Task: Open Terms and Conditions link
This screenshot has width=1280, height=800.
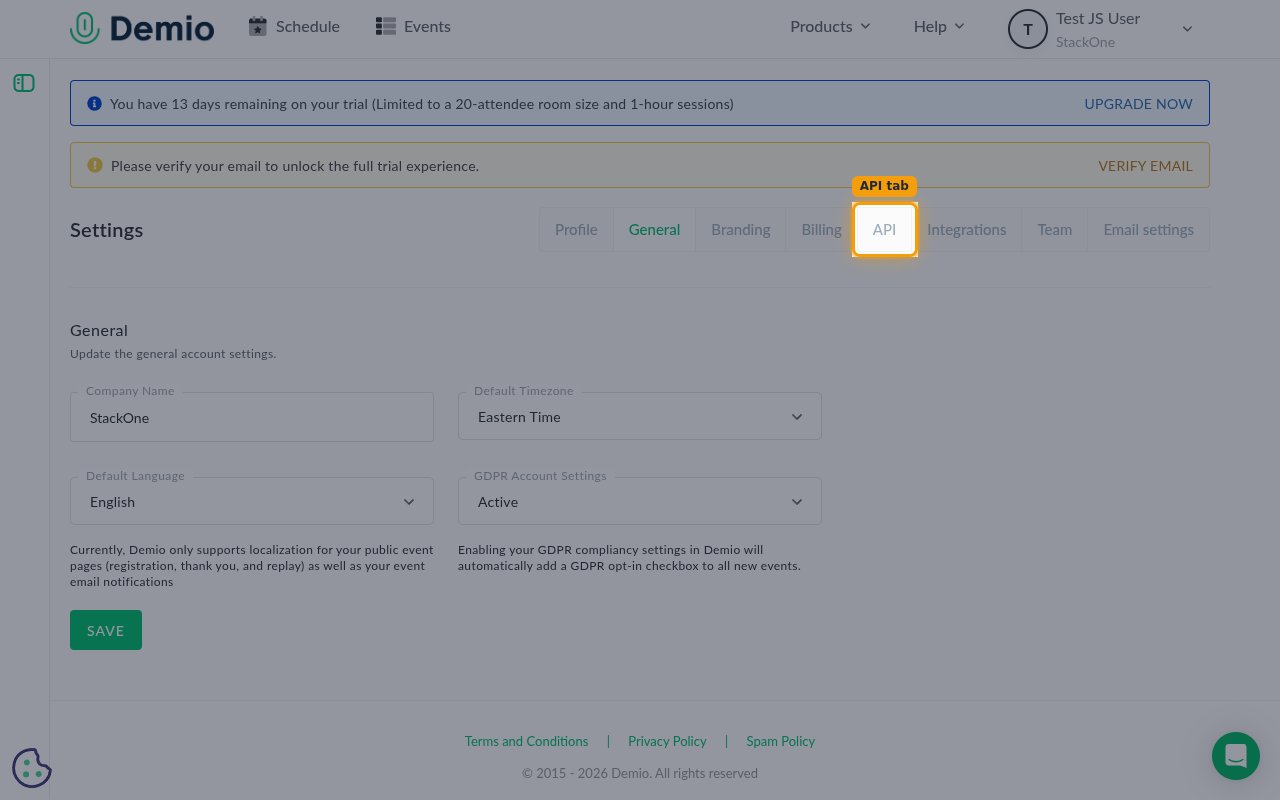Action: pos(526,741)
